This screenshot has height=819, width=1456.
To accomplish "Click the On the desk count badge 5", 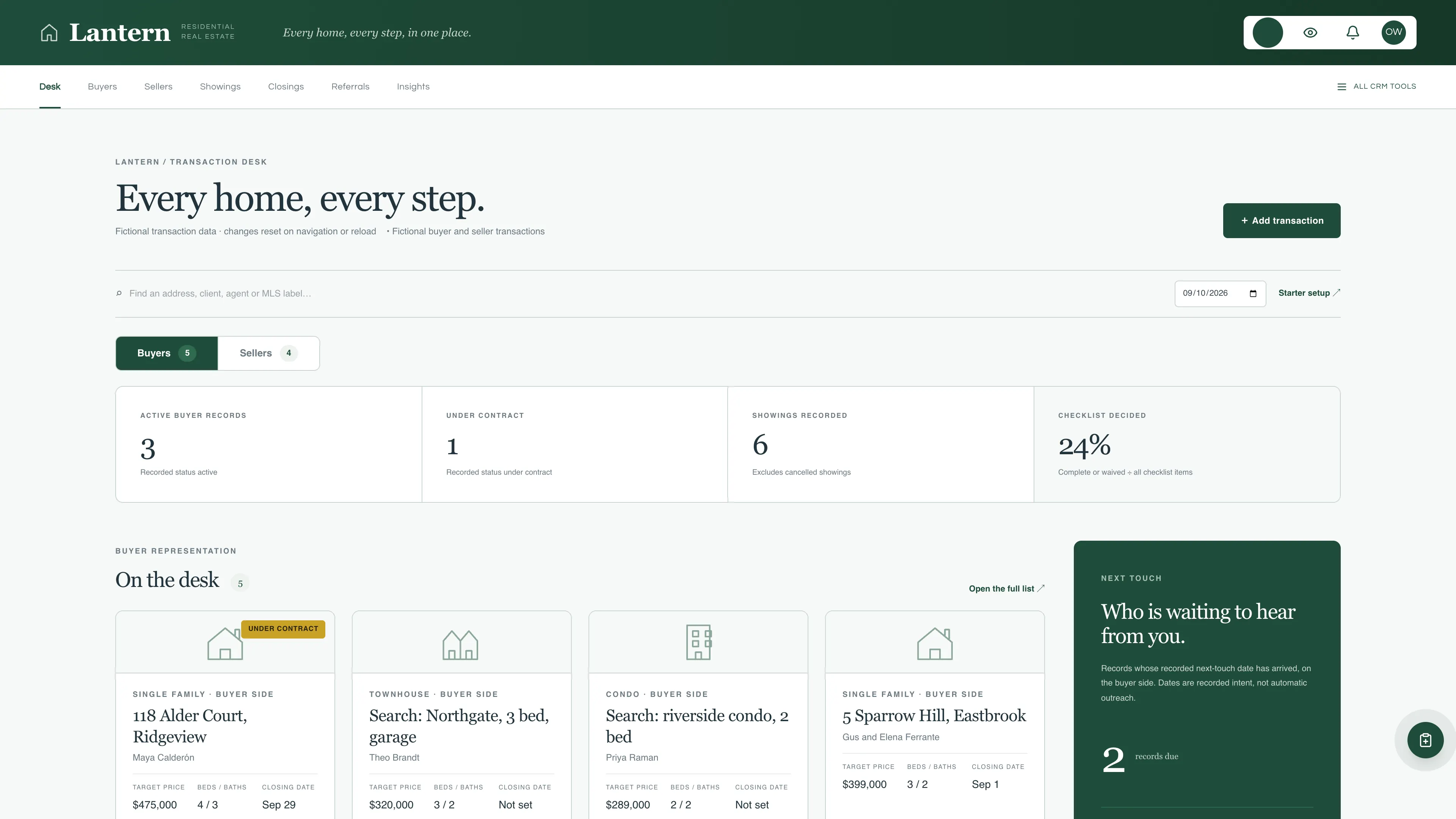I will [x=240, y=583].
